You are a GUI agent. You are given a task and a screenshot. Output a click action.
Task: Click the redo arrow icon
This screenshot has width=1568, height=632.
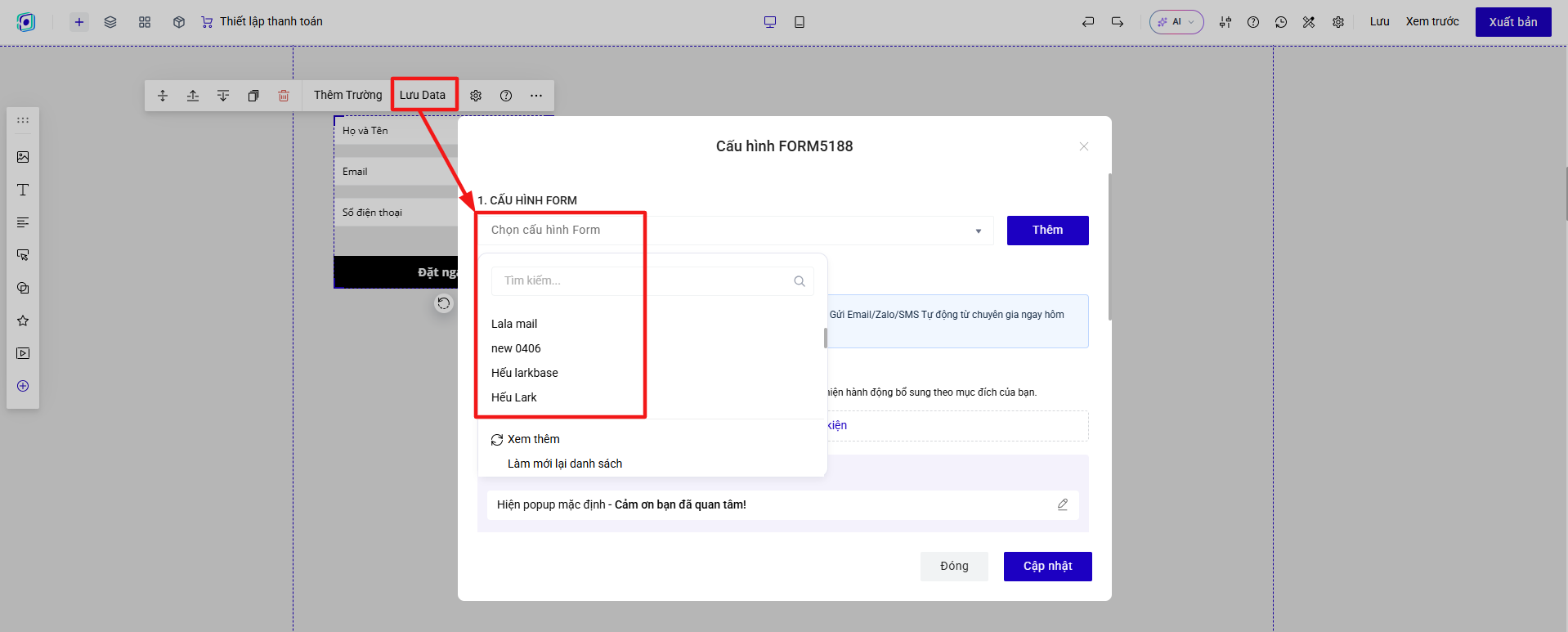[1118, 22]
